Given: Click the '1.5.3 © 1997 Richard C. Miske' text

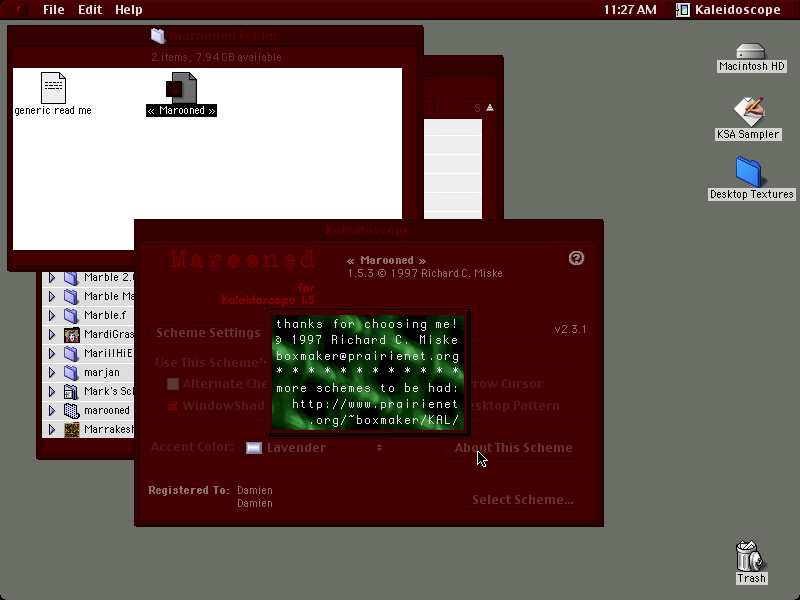Looking at the screenshot, I should (x=425, y=273).
